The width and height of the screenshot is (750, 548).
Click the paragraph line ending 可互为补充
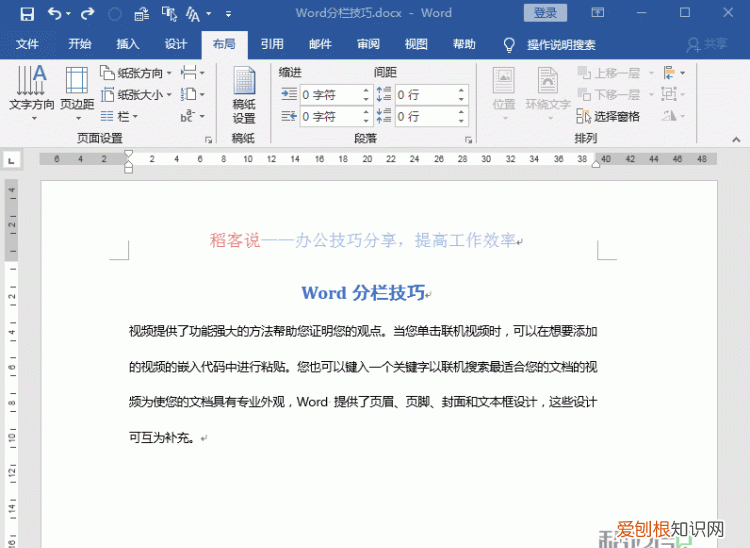coord(162,437)
